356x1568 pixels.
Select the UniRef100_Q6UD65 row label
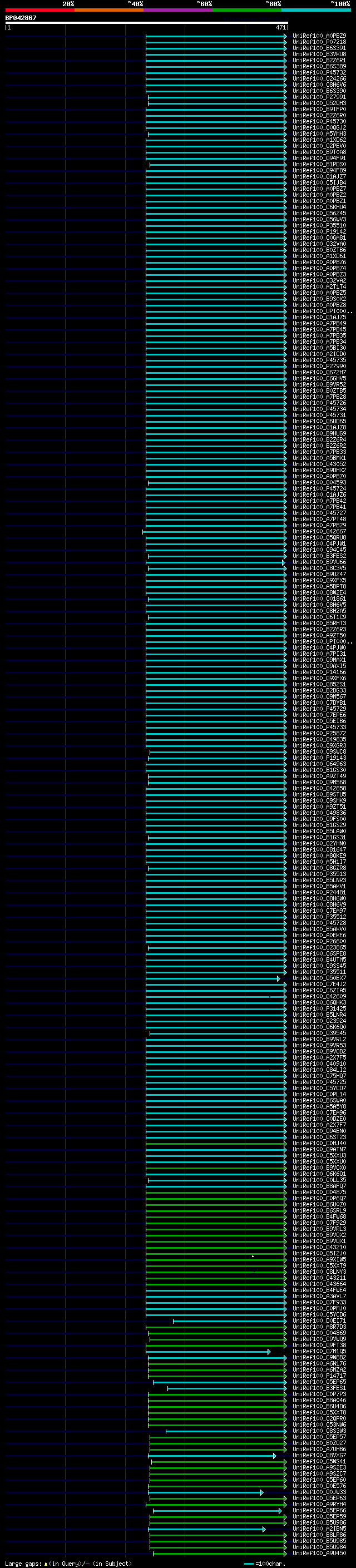tap(319, 421)
